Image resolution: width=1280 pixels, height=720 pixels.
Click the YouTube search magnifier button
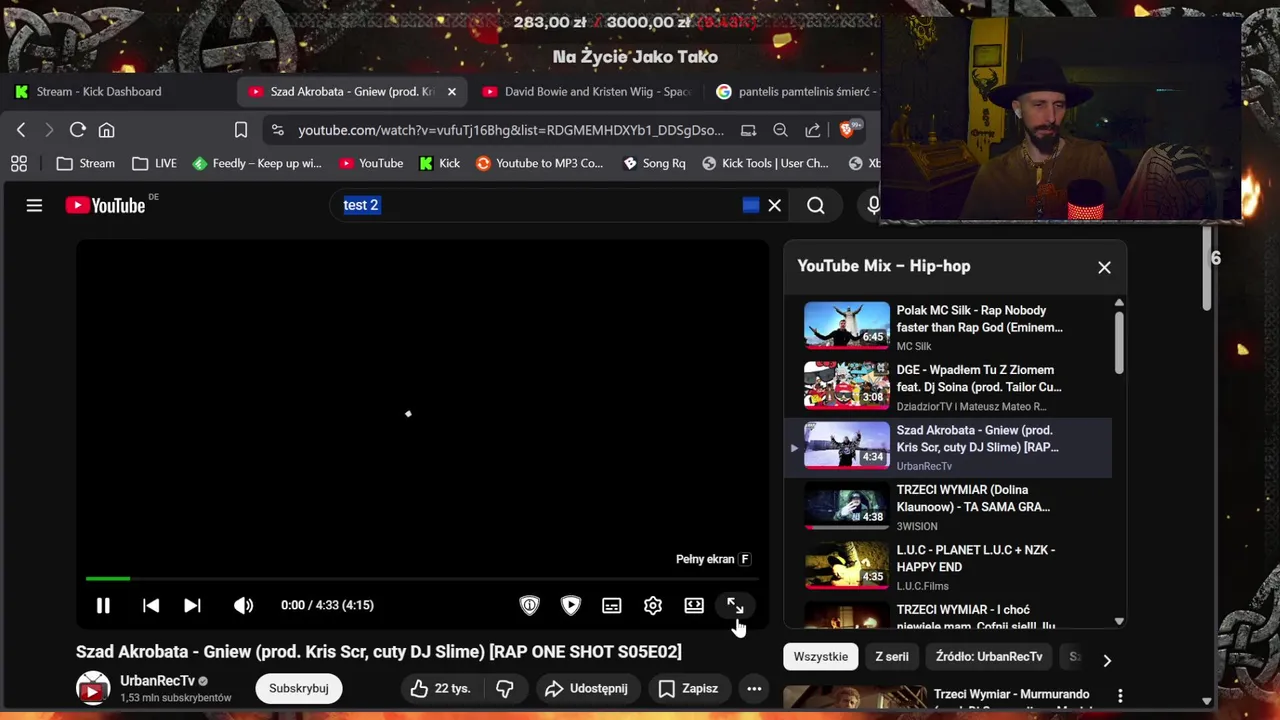[x=816, y=205]
